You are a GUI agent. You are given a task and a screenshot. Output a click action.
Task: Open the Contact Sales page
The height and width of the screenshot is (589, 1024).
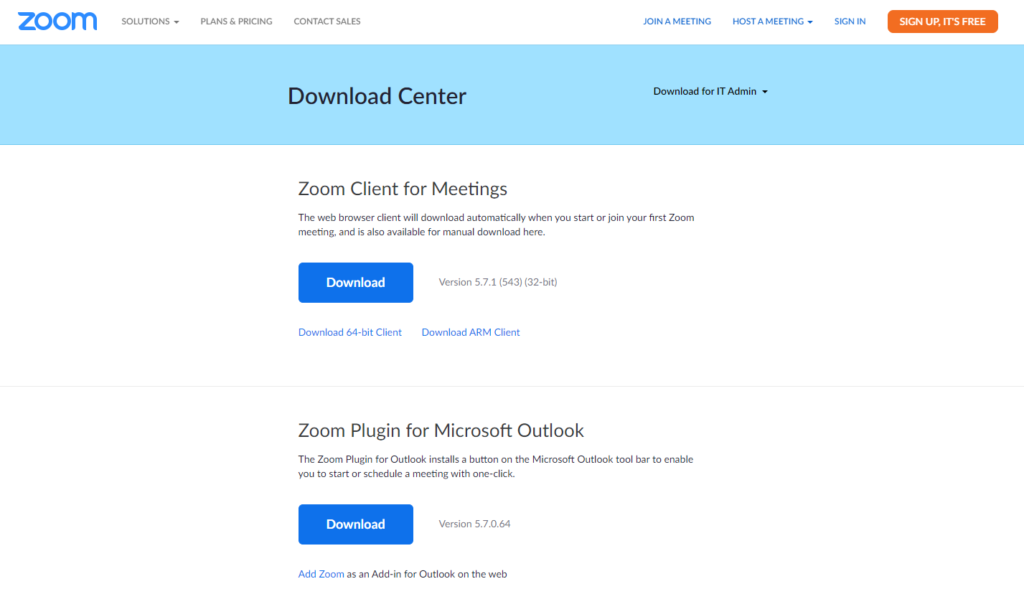point(327,21)
